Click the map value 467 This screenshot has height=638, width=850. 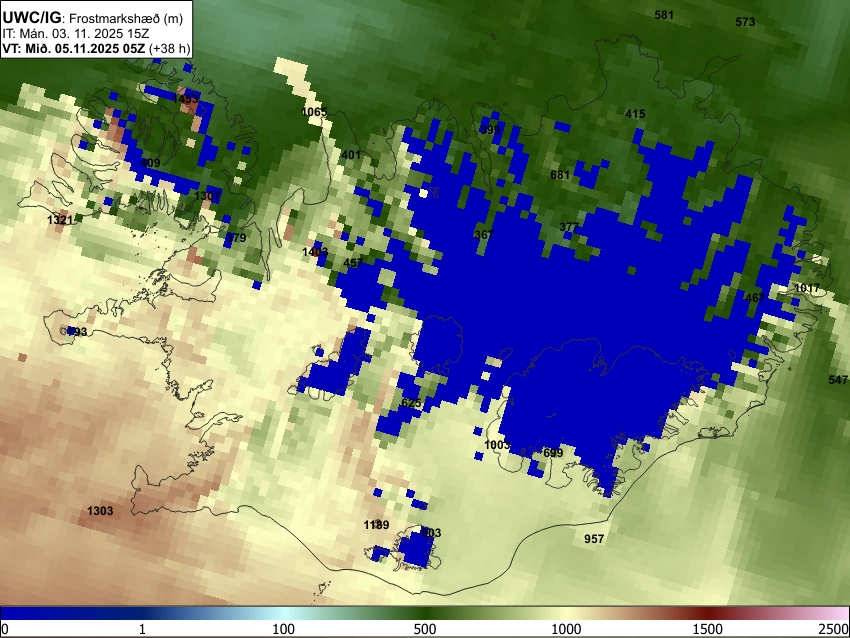(755, 298)
